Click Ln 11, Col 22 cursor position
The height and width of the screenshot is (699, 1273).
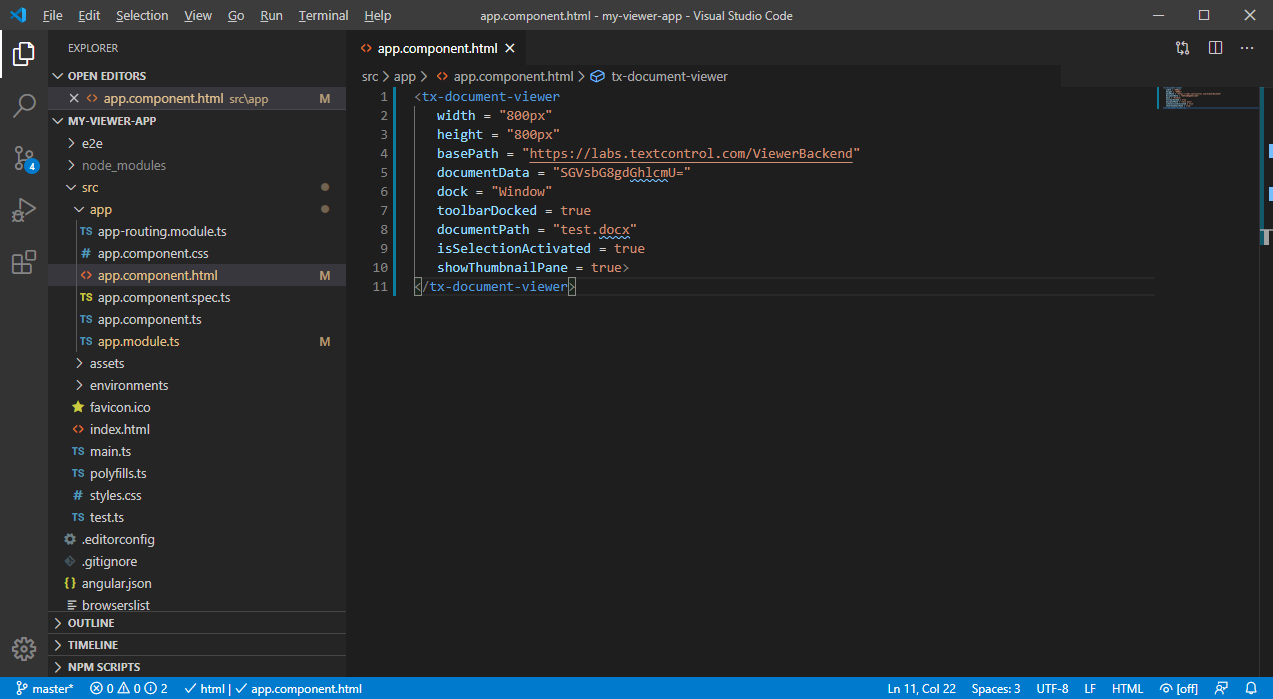[921, 688]
